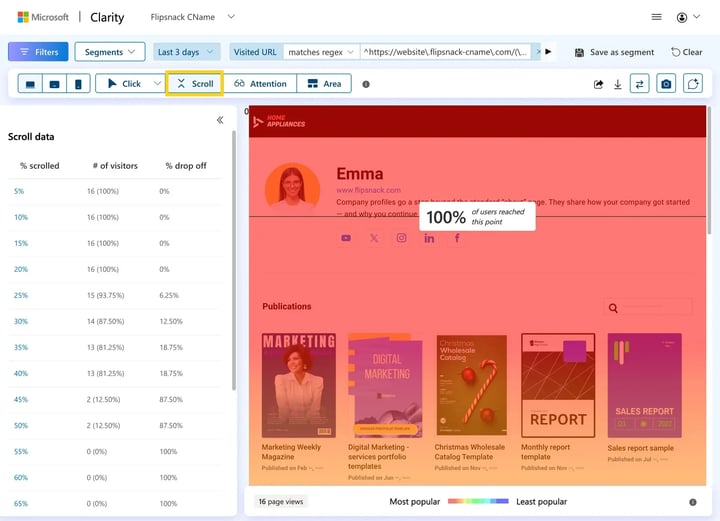Open the hamburger menu icon
Image resolution: width=720 pixels, height=521 pixels.
656,17
